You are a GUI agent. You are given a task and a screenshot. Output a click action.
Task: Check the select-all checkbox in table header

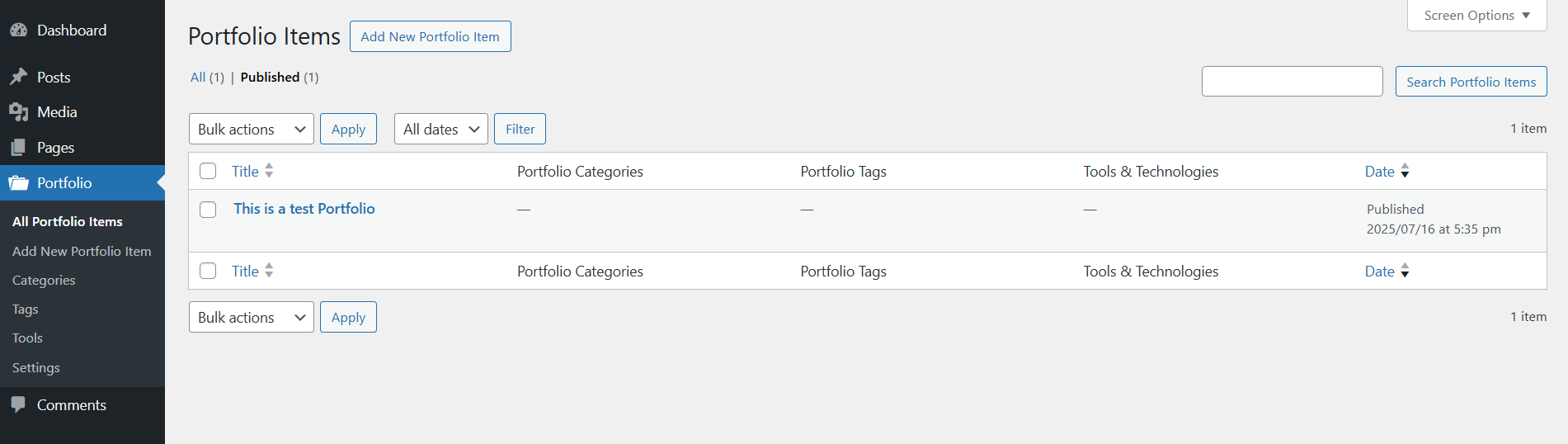point(208,171)
